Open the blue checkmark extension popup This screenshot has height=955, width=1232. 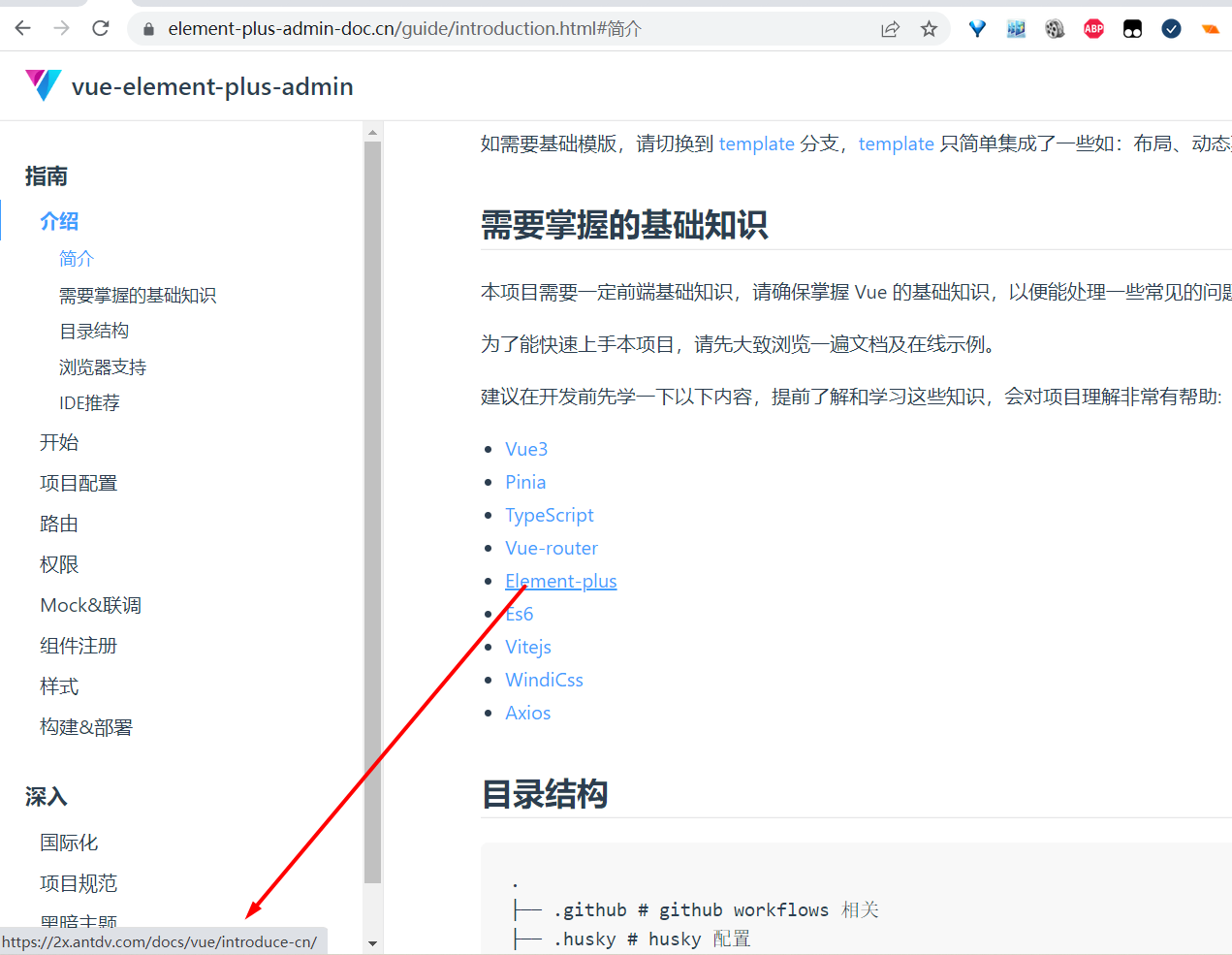click(x=1171, y=28)
